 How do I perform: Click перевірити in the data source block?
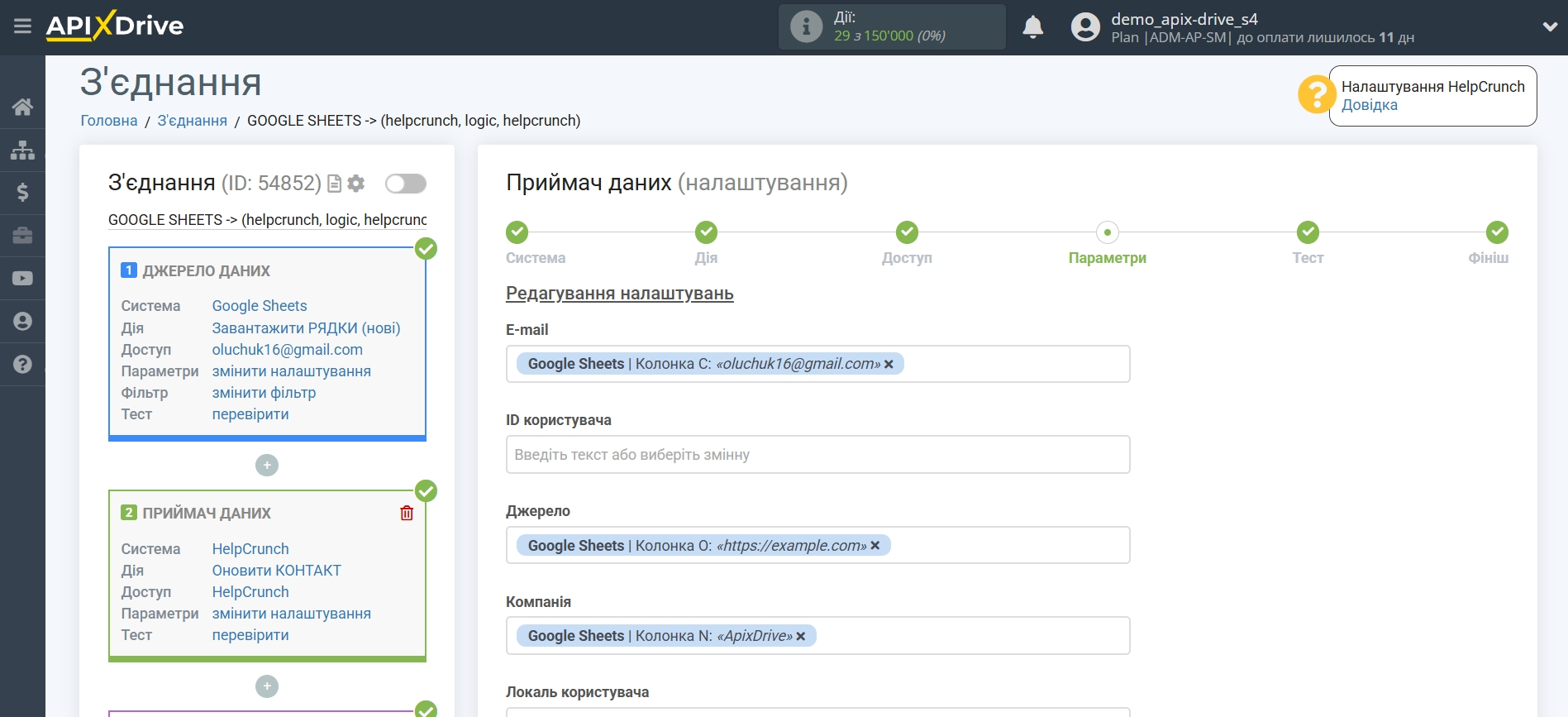point(250,414)
